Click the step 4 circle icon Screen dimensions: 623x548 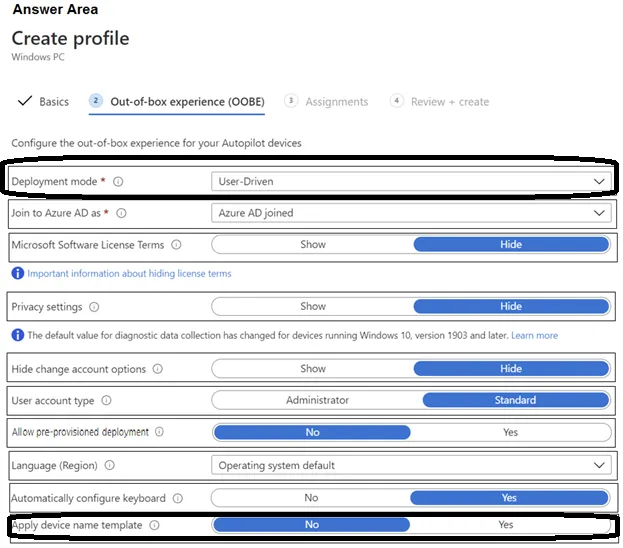pyautogui.click(x=397, y=101)
